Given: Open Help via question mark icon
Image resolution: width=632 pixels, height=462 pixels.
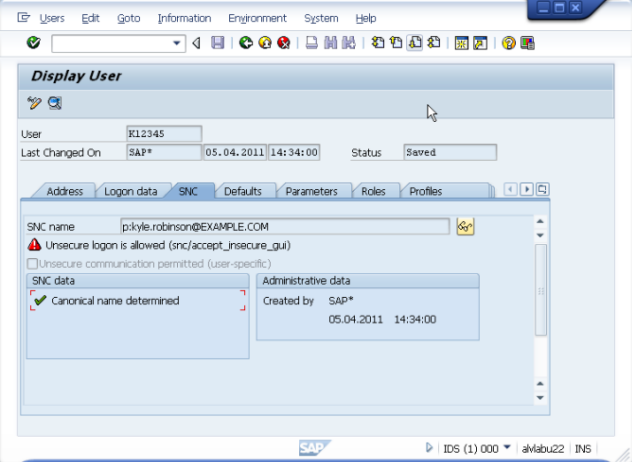Looking at the screenshot, I should coord(509,43).
